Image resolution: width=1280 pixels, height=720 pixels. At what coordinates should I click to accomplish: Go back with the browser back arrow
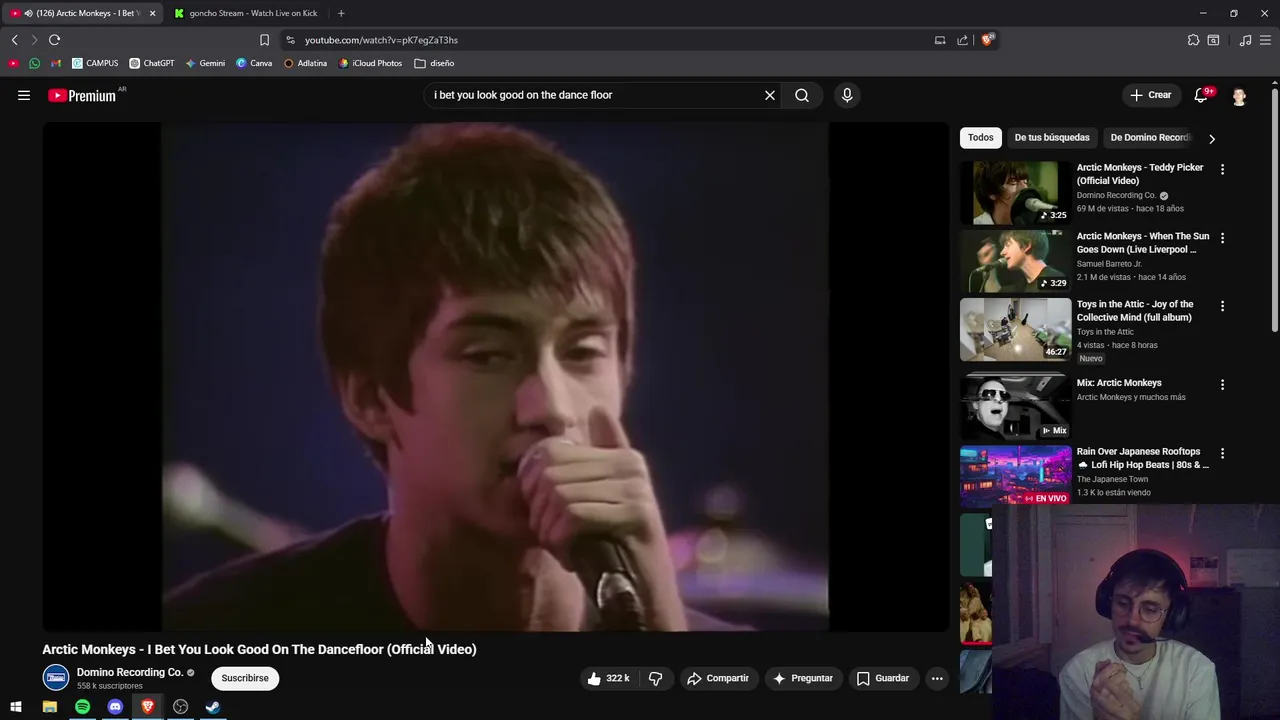point(14,40)
